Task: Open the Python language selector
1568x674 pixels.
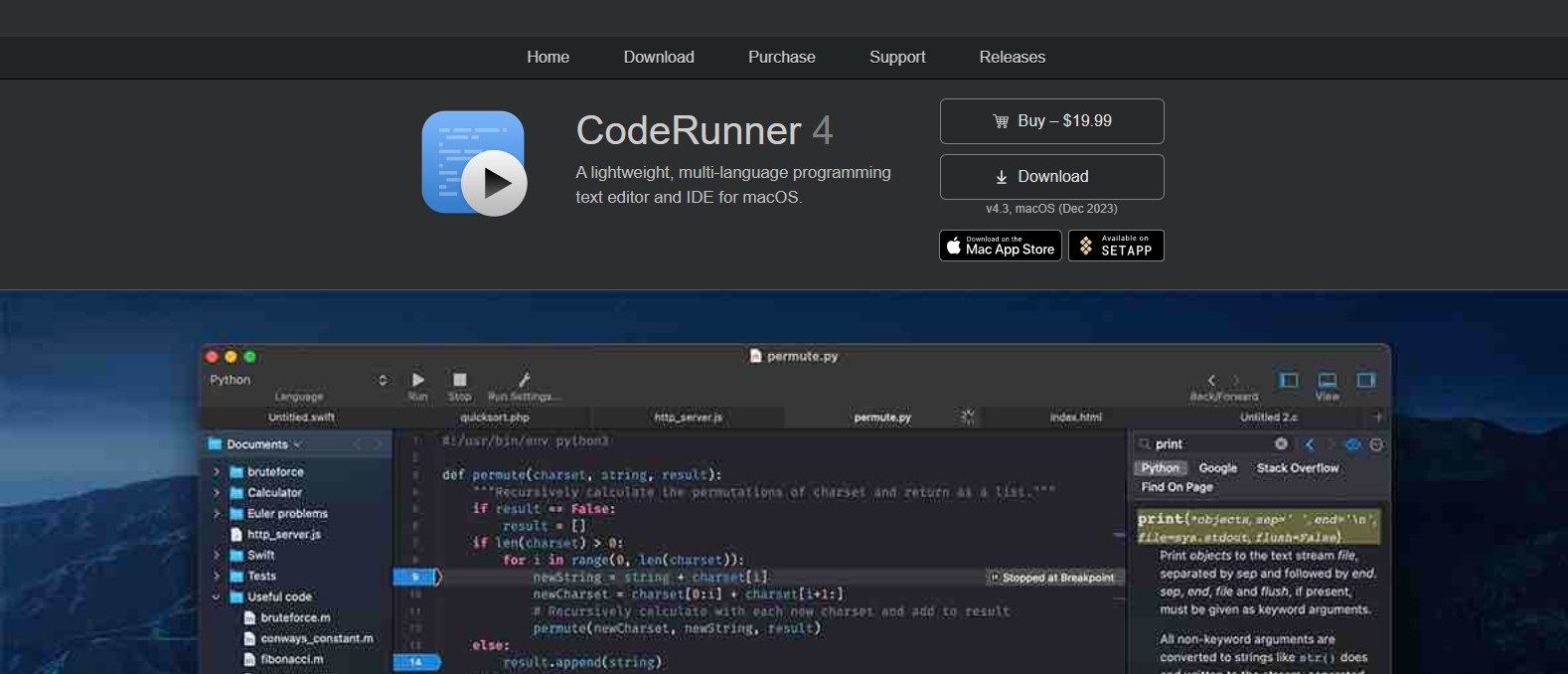Action: (x=298, y=380)
